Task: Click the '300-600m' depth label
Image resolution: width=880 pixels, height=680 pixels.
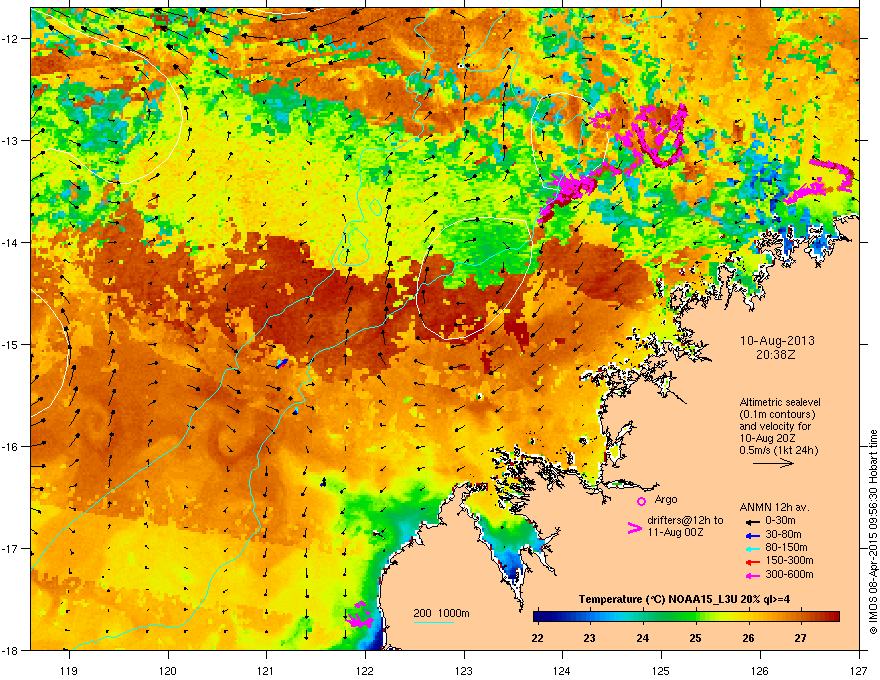Action: click(x=789, y=575)
